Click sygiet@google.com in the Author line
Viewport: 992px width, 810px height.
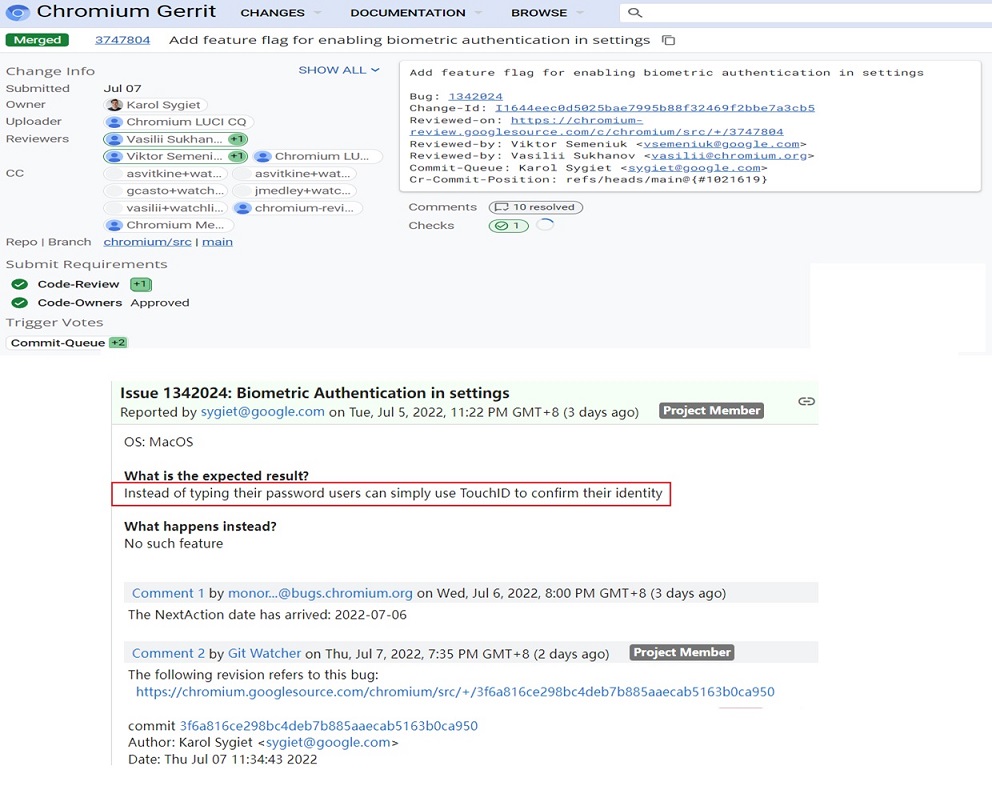(x=328, y=742)
